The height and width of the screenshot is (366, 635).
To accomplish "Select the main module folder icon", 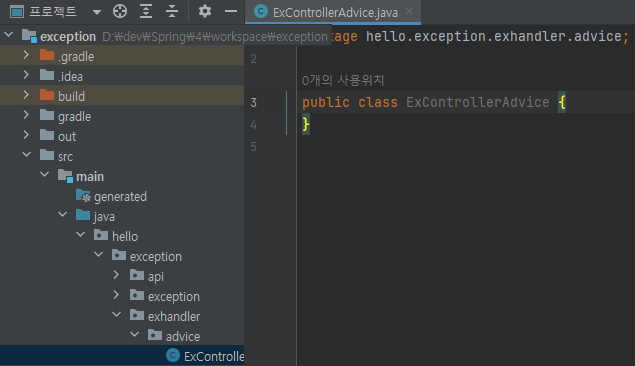I will pos(65,175).
